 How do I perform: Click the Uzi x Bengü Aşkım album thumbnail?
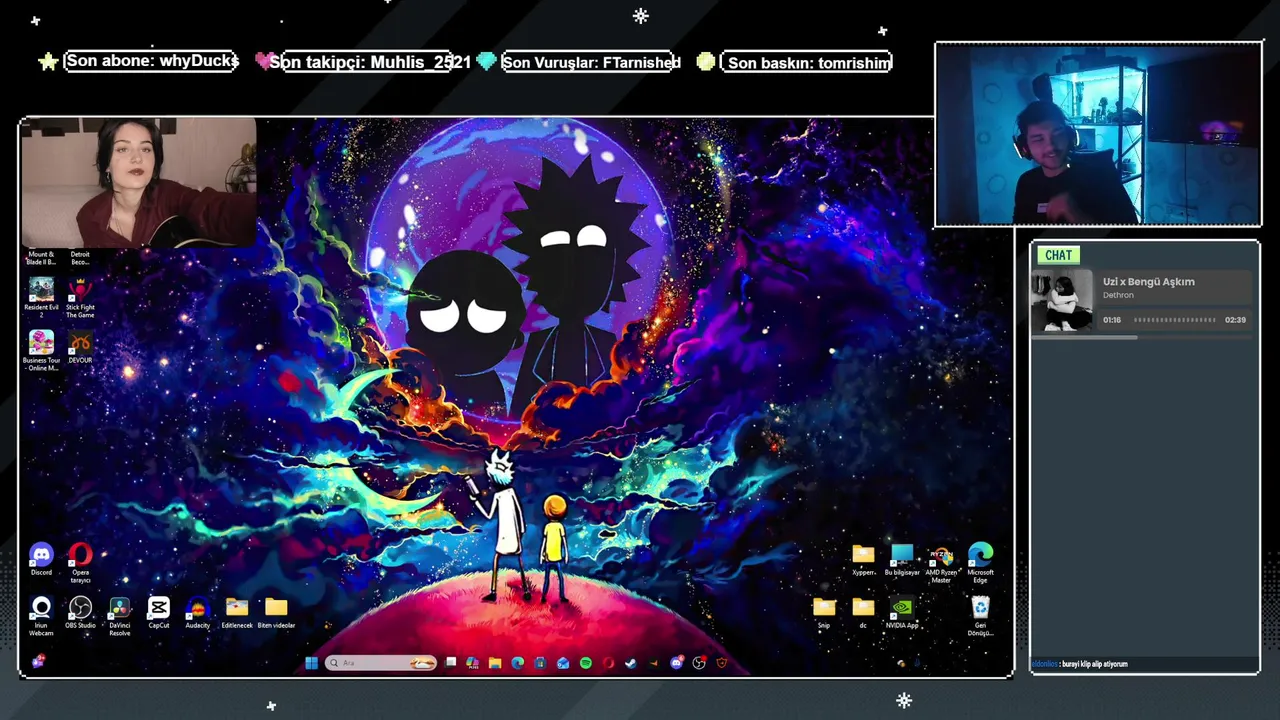pos(1063,301)
